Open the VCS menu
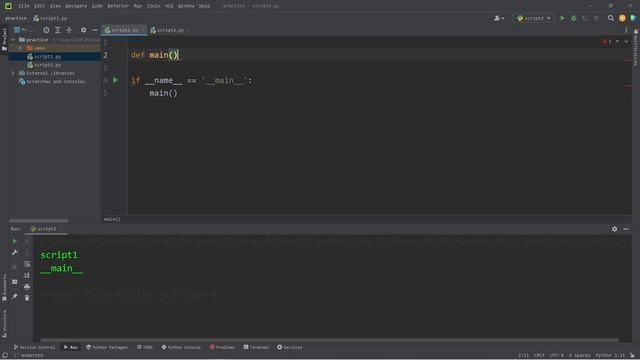 coord(169,6)
